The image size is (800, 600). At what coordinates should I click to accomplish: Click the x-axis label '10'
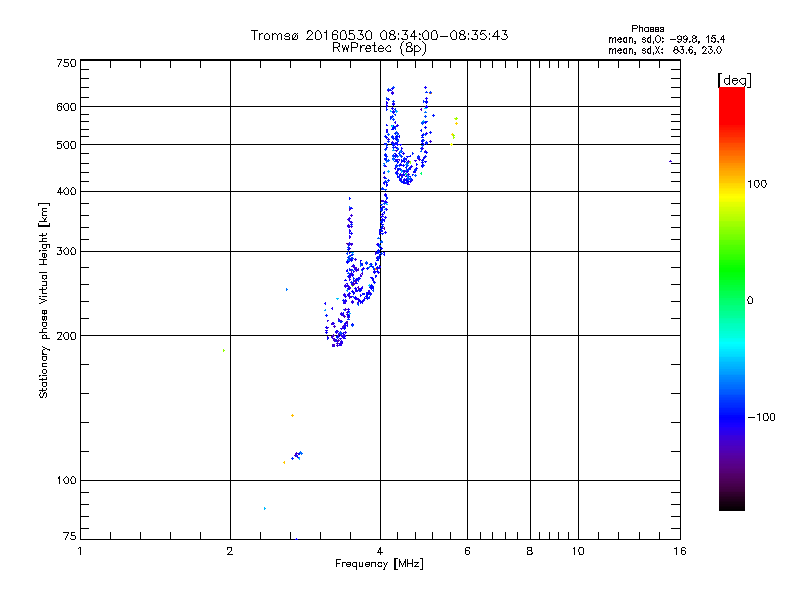tap(578, 551)
